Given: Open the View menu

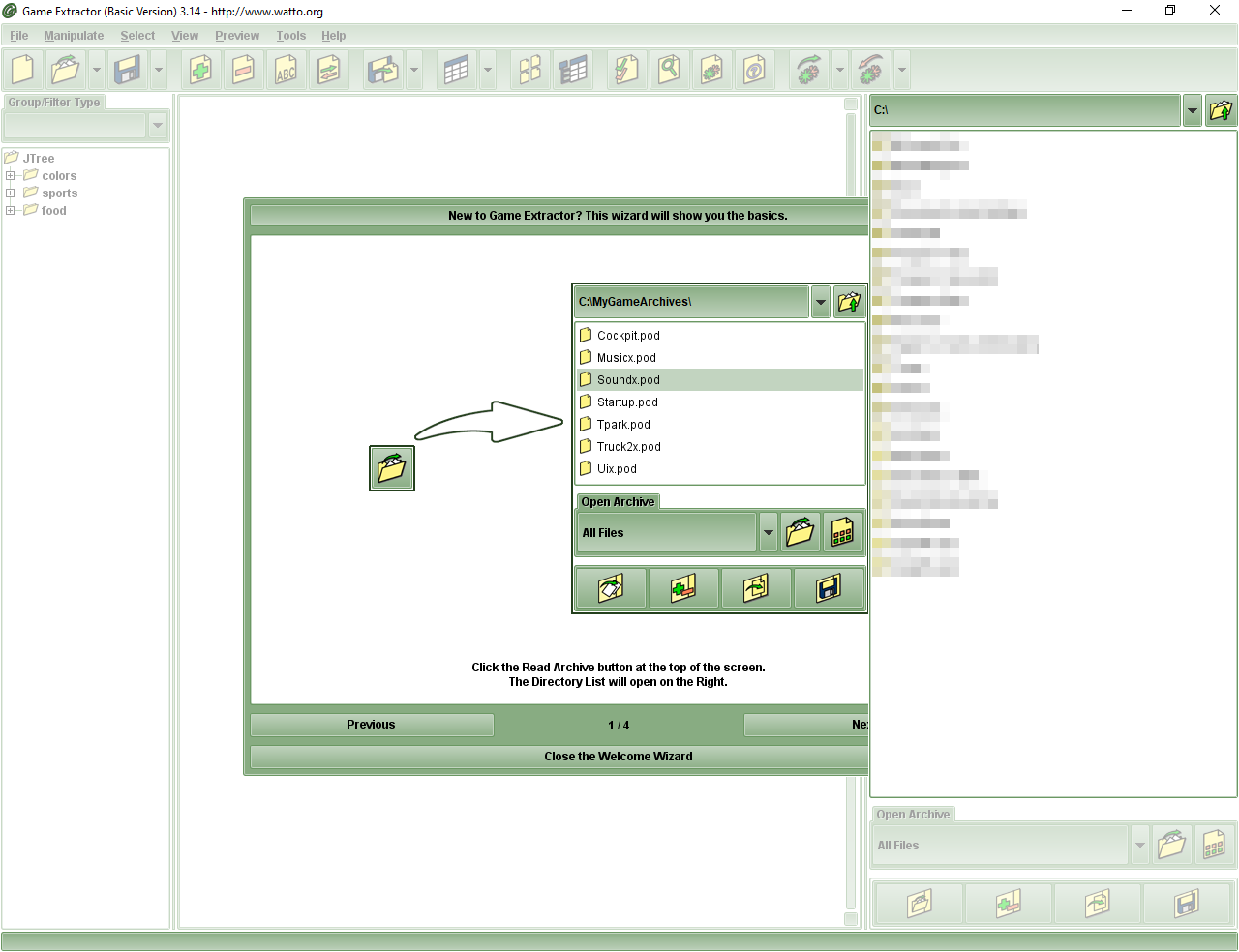Looking at the screenshot, I should coord(185,36).
